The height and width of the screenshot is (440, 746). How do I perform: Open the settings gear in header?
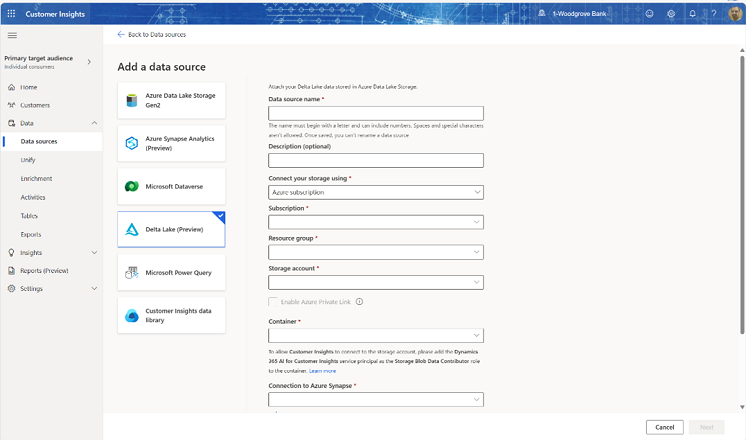(671, 14)
